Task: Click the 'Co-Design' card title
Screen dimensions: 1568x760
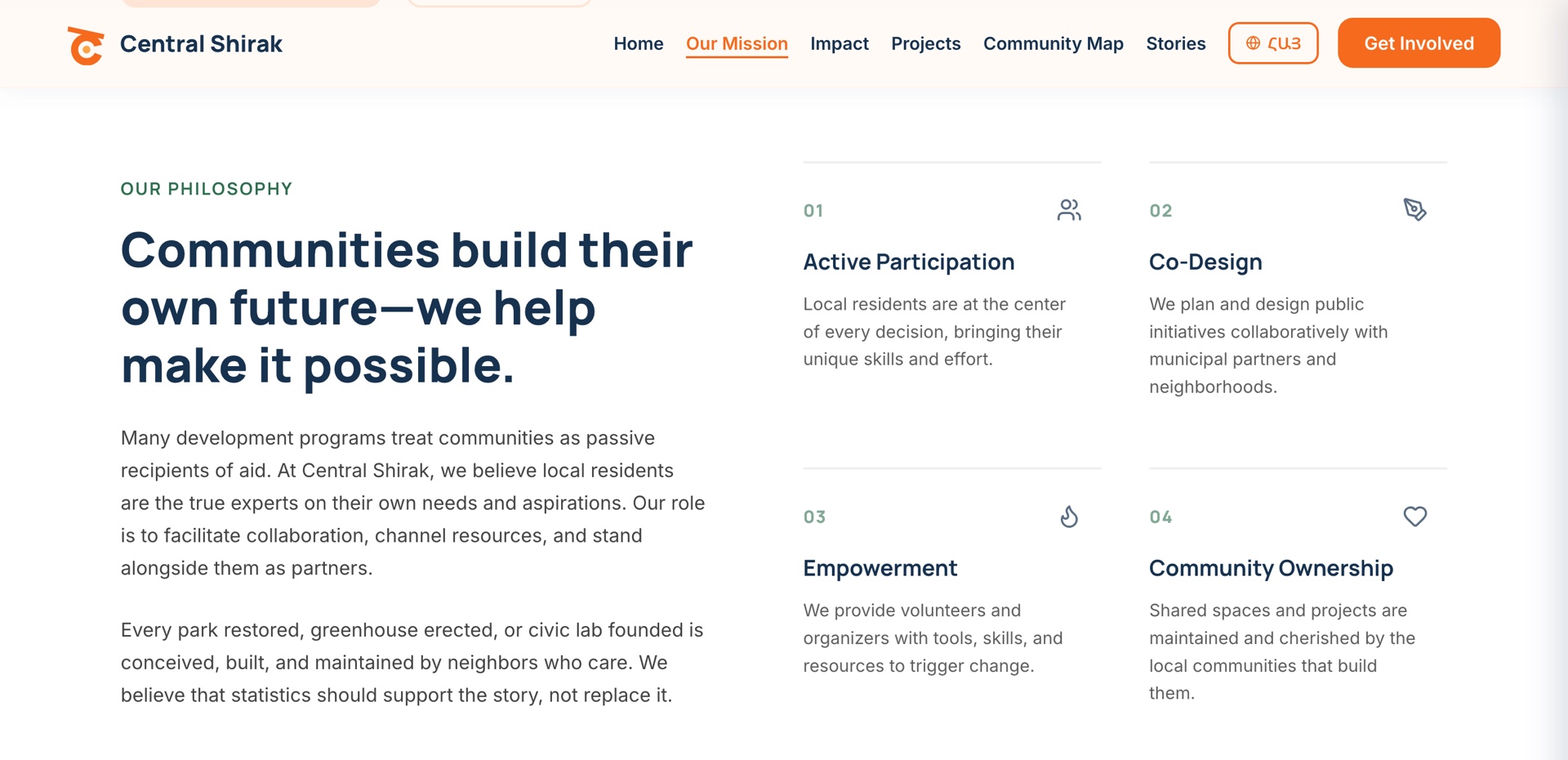Action: (1205, 262)
